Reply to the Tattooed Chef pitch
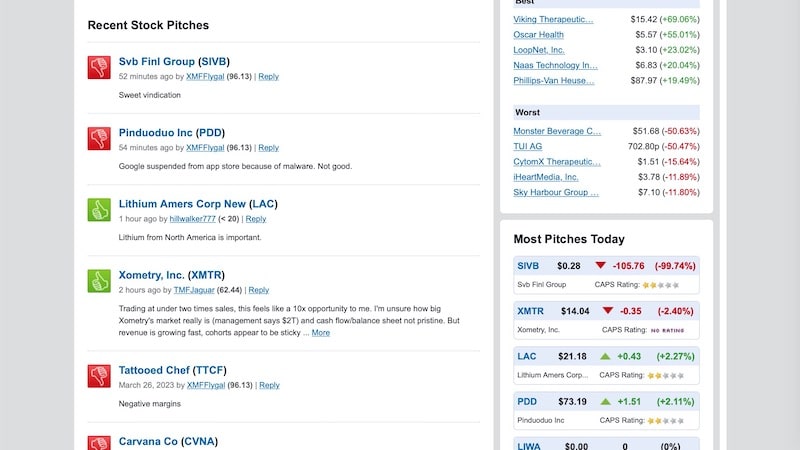The height and width of the screenshot is (450, 800). coord(269,385)
